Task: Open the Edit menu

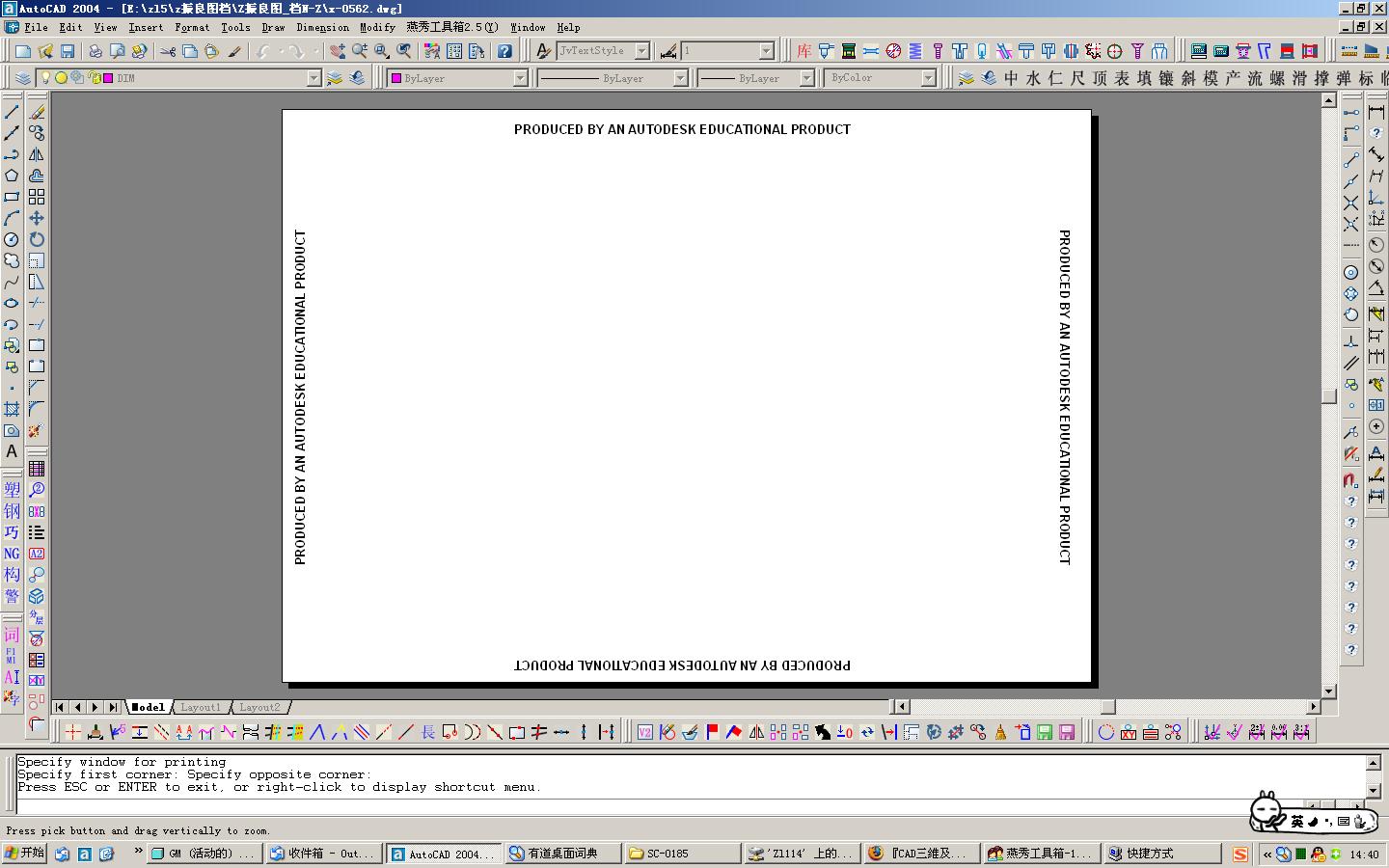Action: coord(70,27)
